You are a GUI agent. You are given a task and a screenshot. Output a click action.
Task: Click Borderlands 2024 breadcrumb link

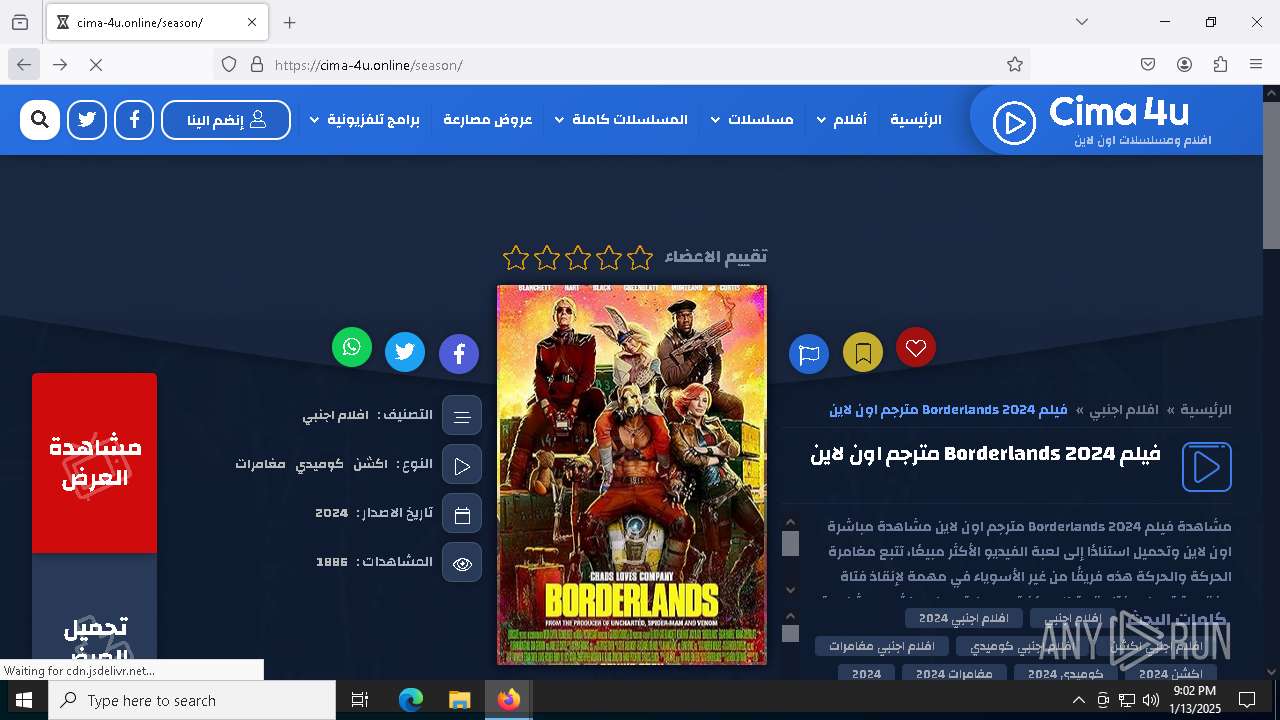[948, 410]
